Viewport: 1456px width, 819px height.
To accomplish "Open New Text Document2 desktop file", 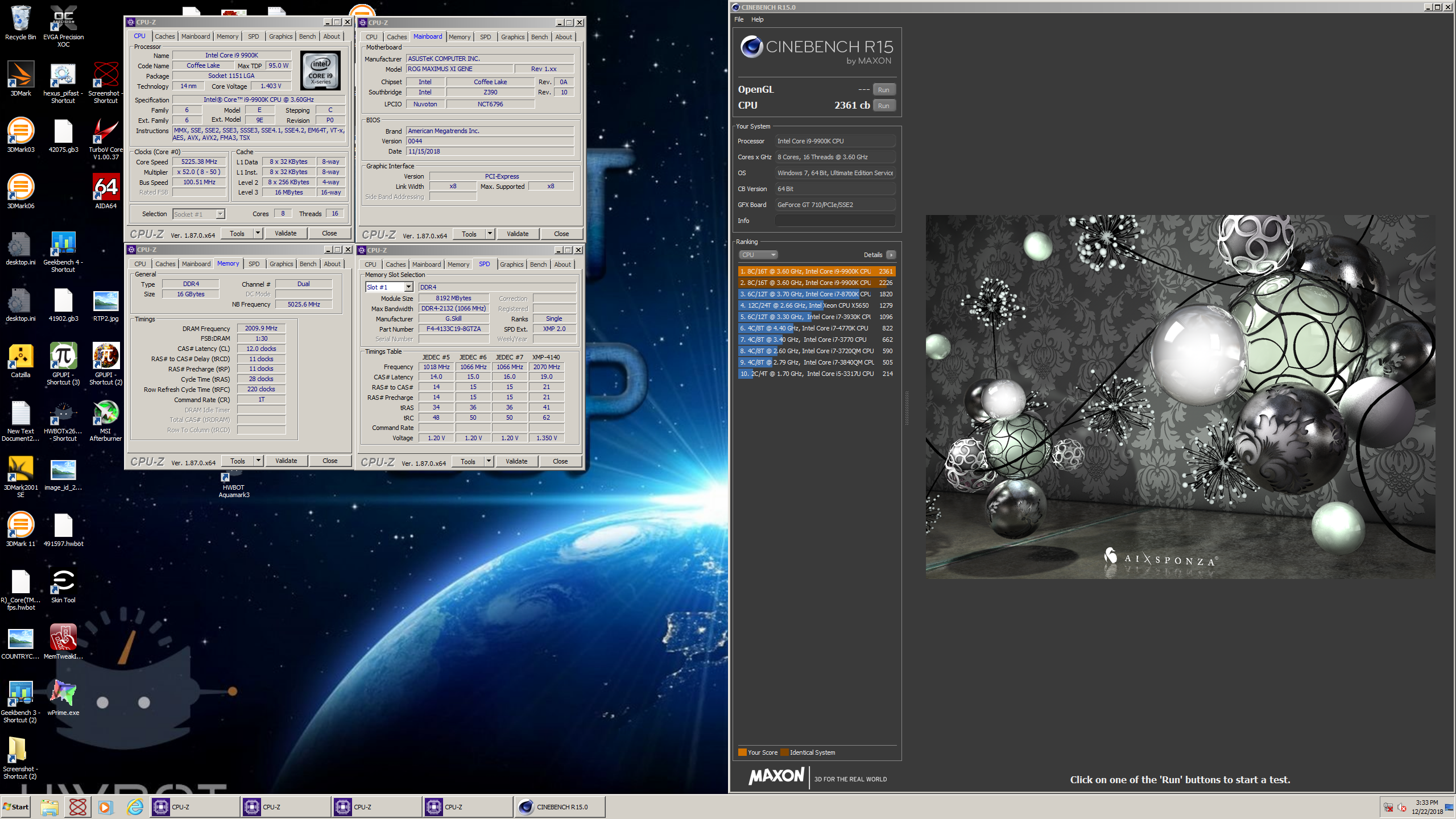I will click(x=20, y=420).
